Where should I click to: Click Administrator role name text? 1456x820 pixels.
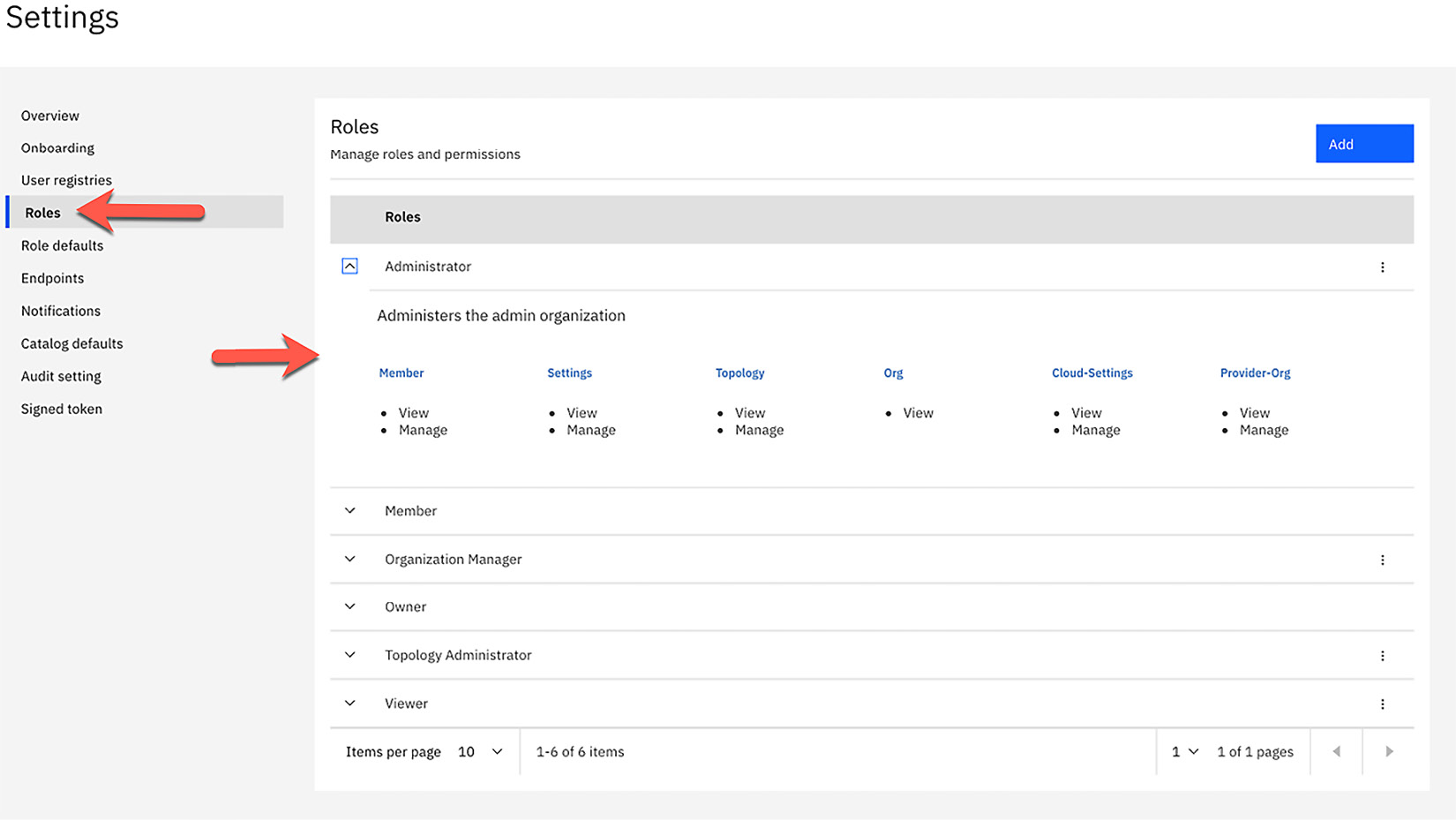[x=428, y=267]
